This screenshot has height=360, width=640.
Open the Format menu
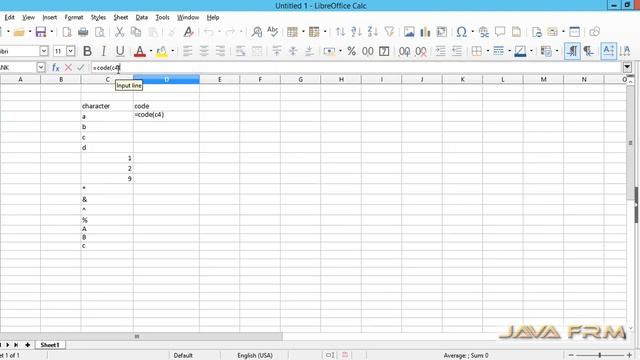pos(74,17)
